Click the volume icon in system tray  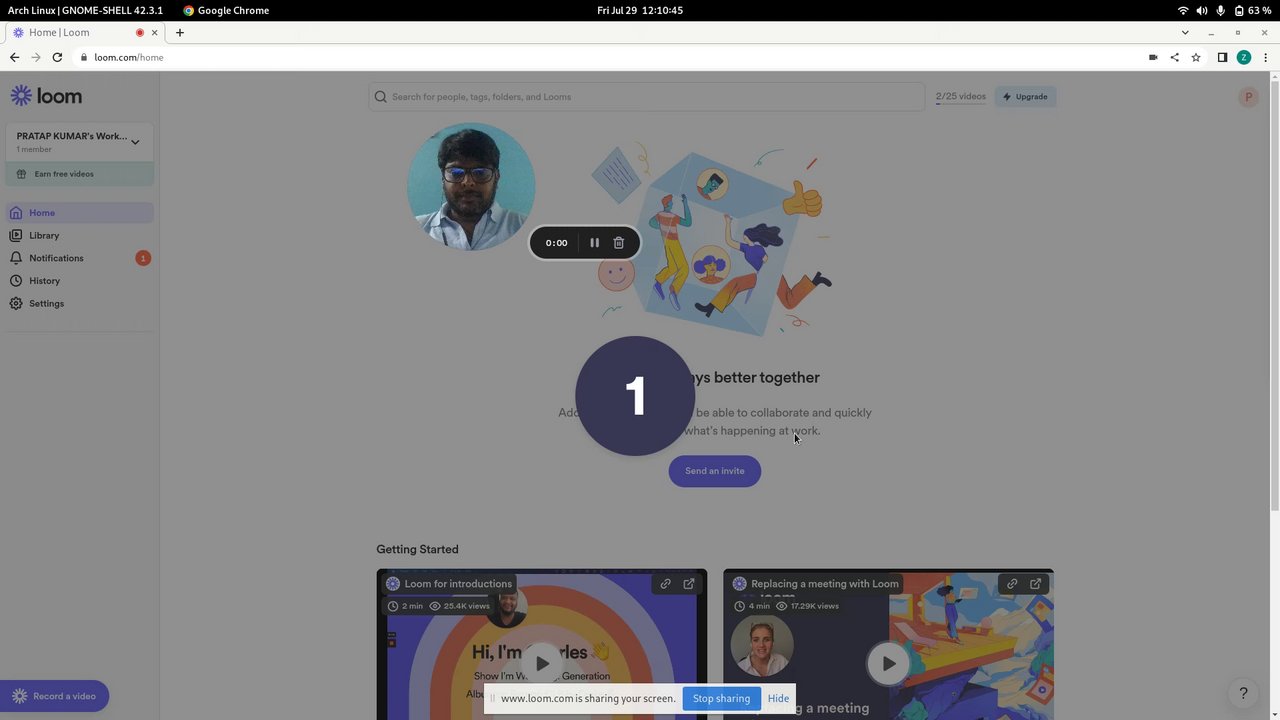(x=1202, y=10)
